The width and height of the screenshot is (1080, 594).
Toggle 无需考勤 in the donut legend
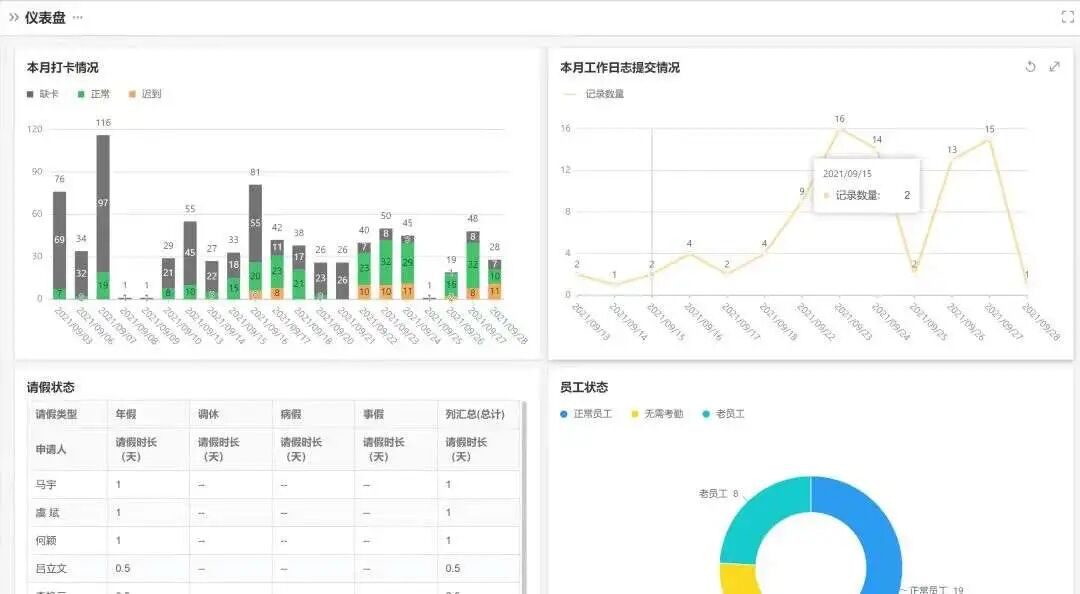(x=658, y=414)
